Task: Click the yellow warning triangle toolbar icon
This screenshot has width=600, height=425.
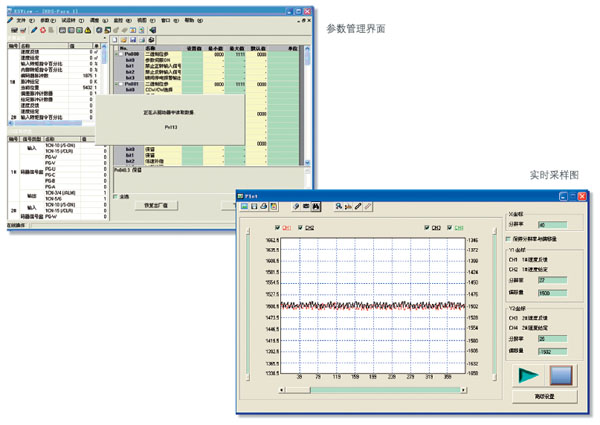Action: coord(89,31)
